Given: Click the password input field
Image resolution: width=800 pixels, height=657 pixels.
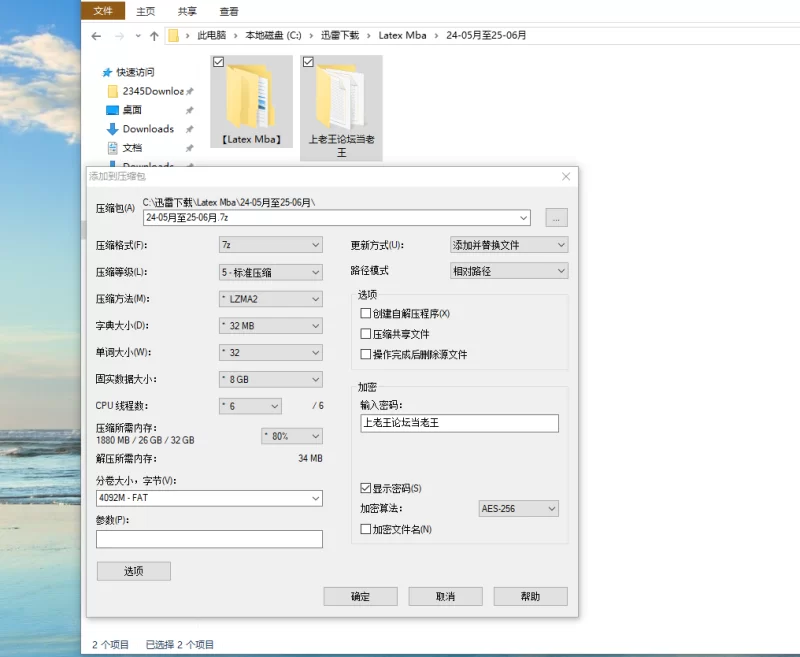Looking at the screenshot, I should (x=459, y=423).
